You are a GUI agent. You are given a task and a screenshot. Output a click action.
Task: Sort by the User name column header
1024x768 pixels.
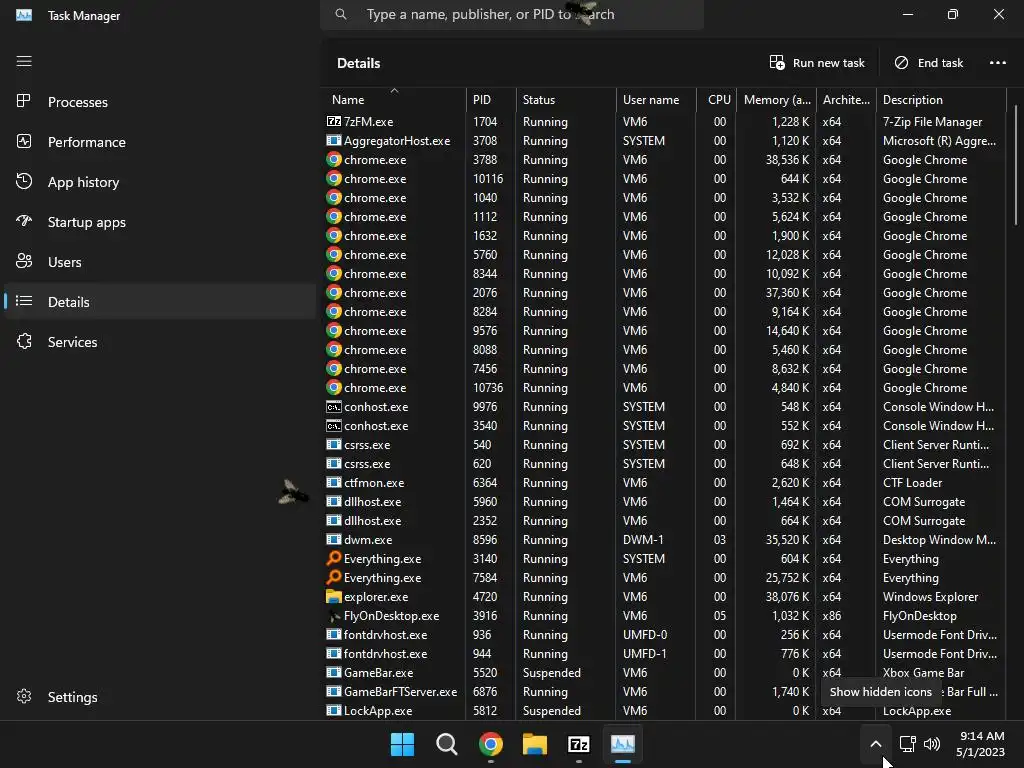[x=656, y=100]
